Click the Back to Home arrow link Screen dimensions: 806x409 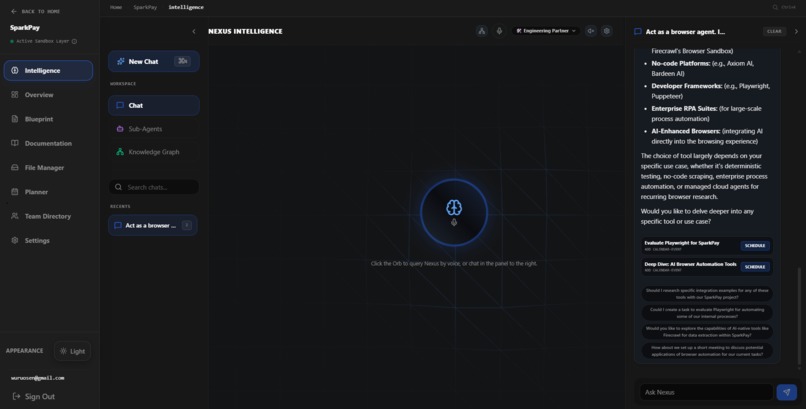click(x=35, y=11)
